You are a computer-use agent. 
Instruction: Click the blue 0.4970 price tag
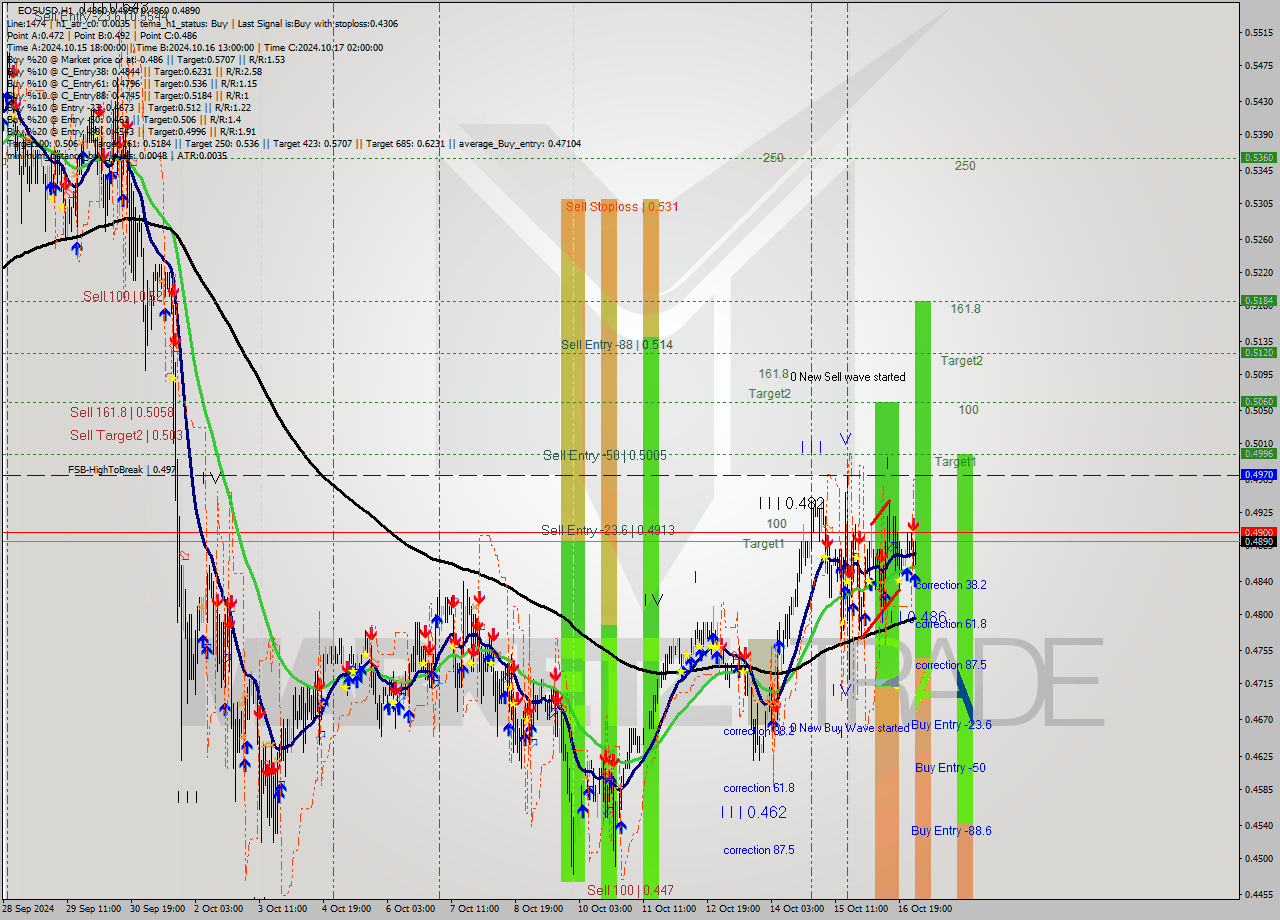coord(1257,475)
